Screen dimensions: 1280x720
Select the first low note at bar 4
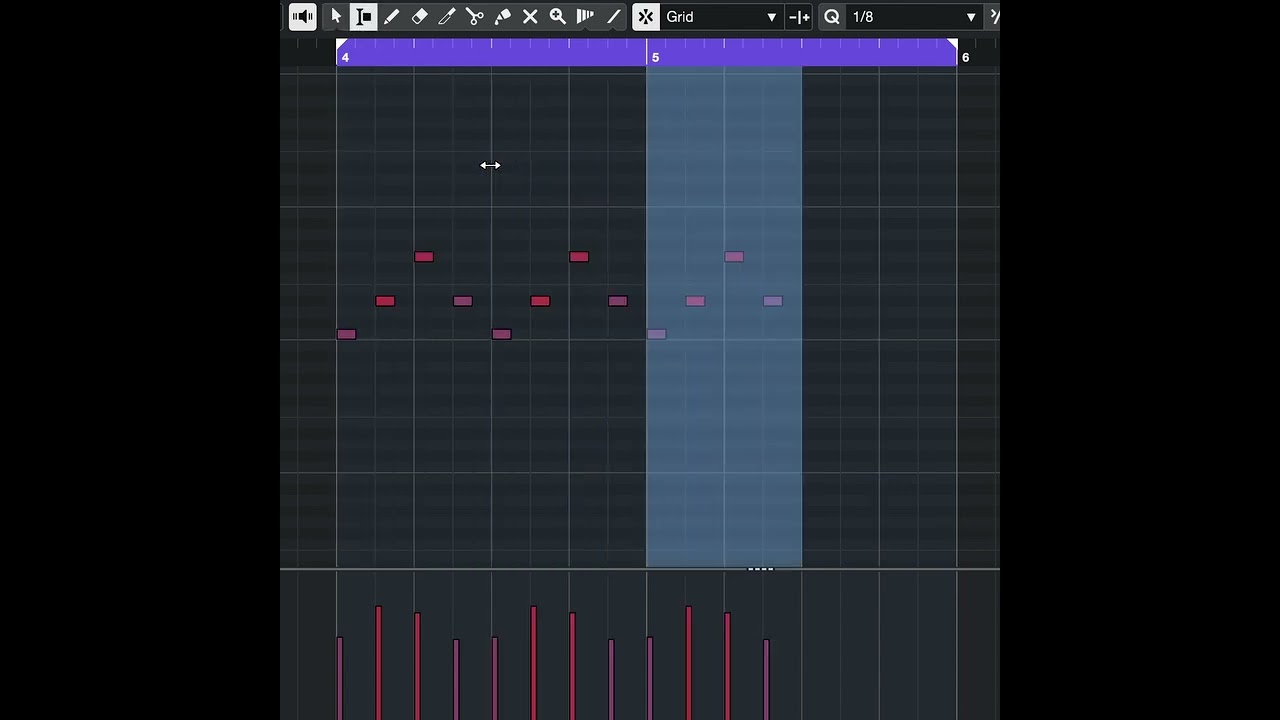click(346, 334)
